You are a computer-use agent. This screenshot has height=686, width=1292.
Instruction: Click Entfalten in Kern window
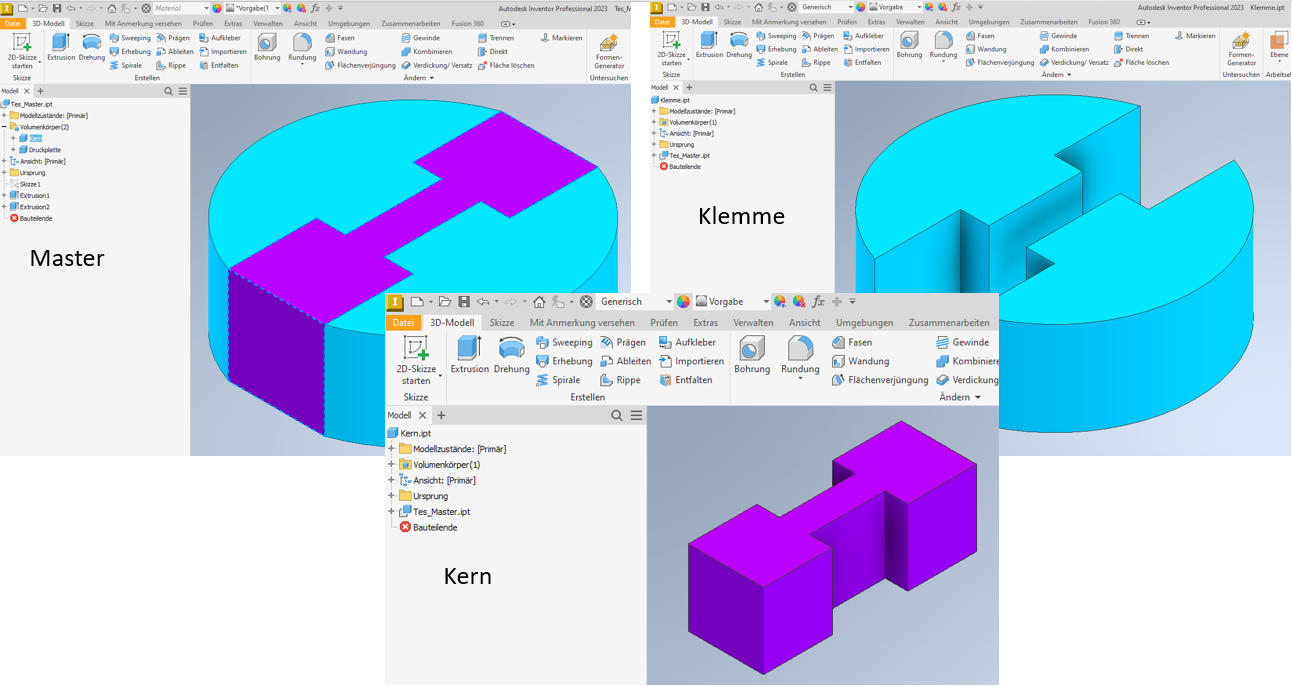click(685, 380)
